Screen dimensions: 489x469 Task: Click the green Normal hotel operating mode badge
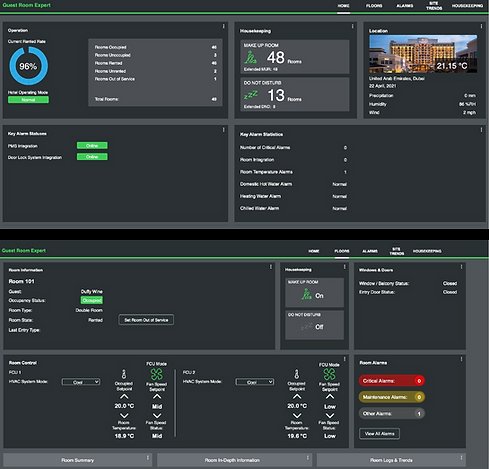coord(28,100)
